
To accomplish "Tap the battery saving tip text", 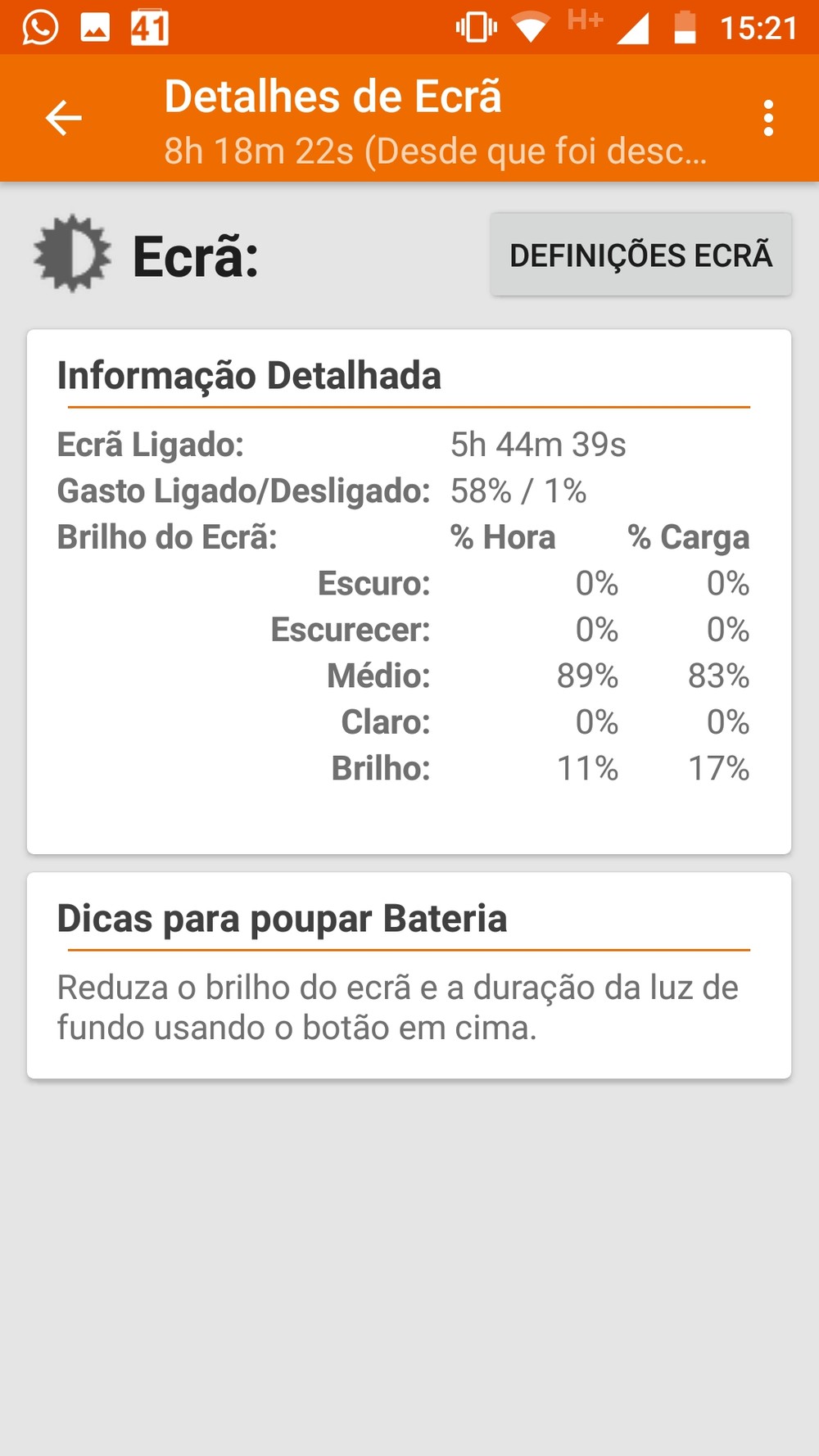I will click(x=397, y=1007).
